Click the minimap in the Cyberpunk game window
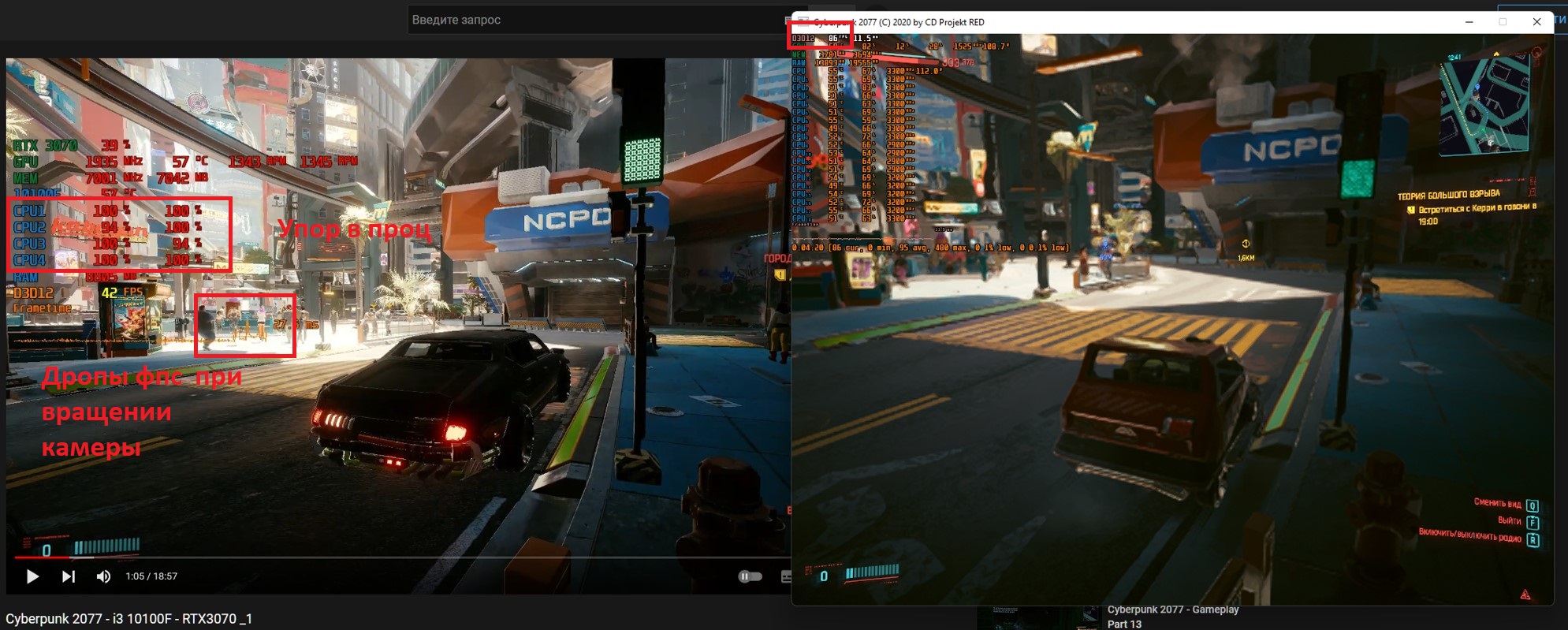Viewport: 1568px width, 630px height. click(1484, 105)
